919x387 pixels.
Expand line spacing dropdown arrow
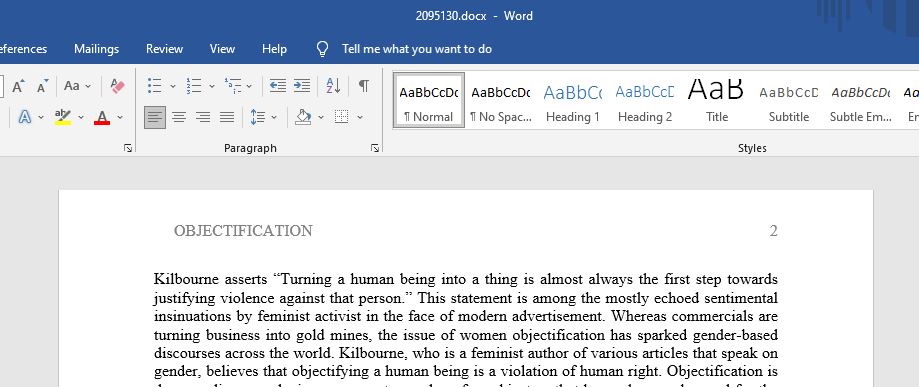coord(274,117)
